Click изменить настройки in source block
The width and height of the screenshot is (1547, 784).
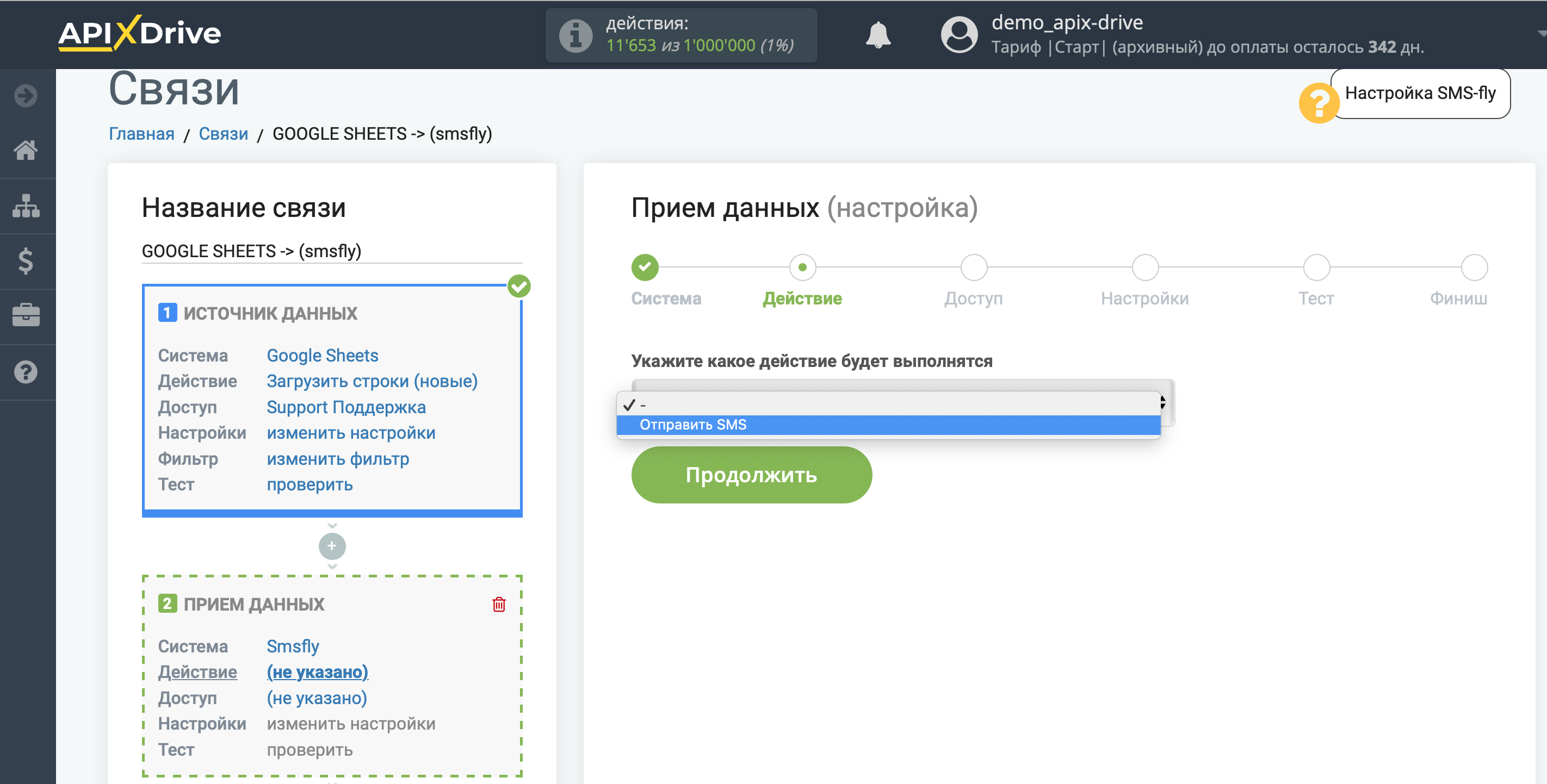click(351, 433)
